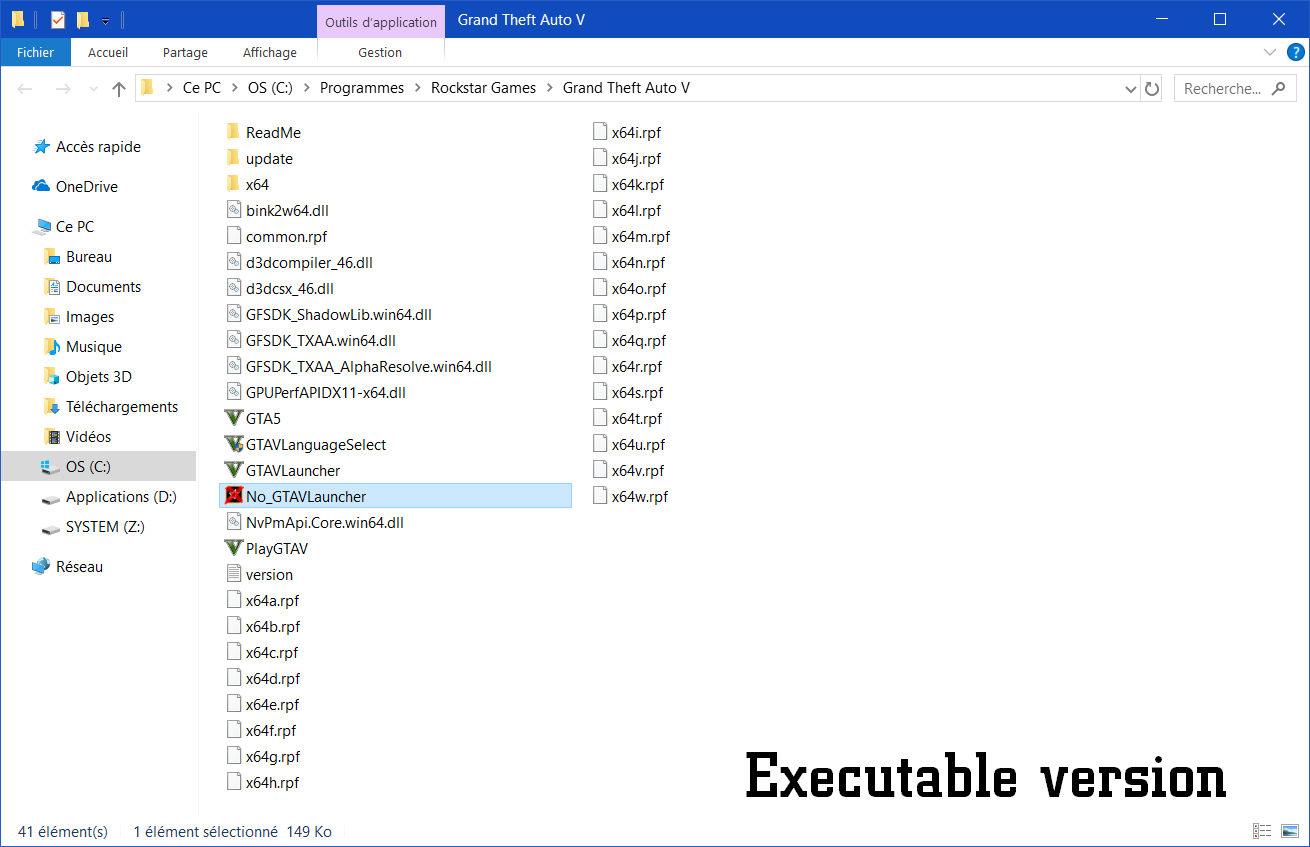Open Réseau in navigation pane

click(68, 566)
